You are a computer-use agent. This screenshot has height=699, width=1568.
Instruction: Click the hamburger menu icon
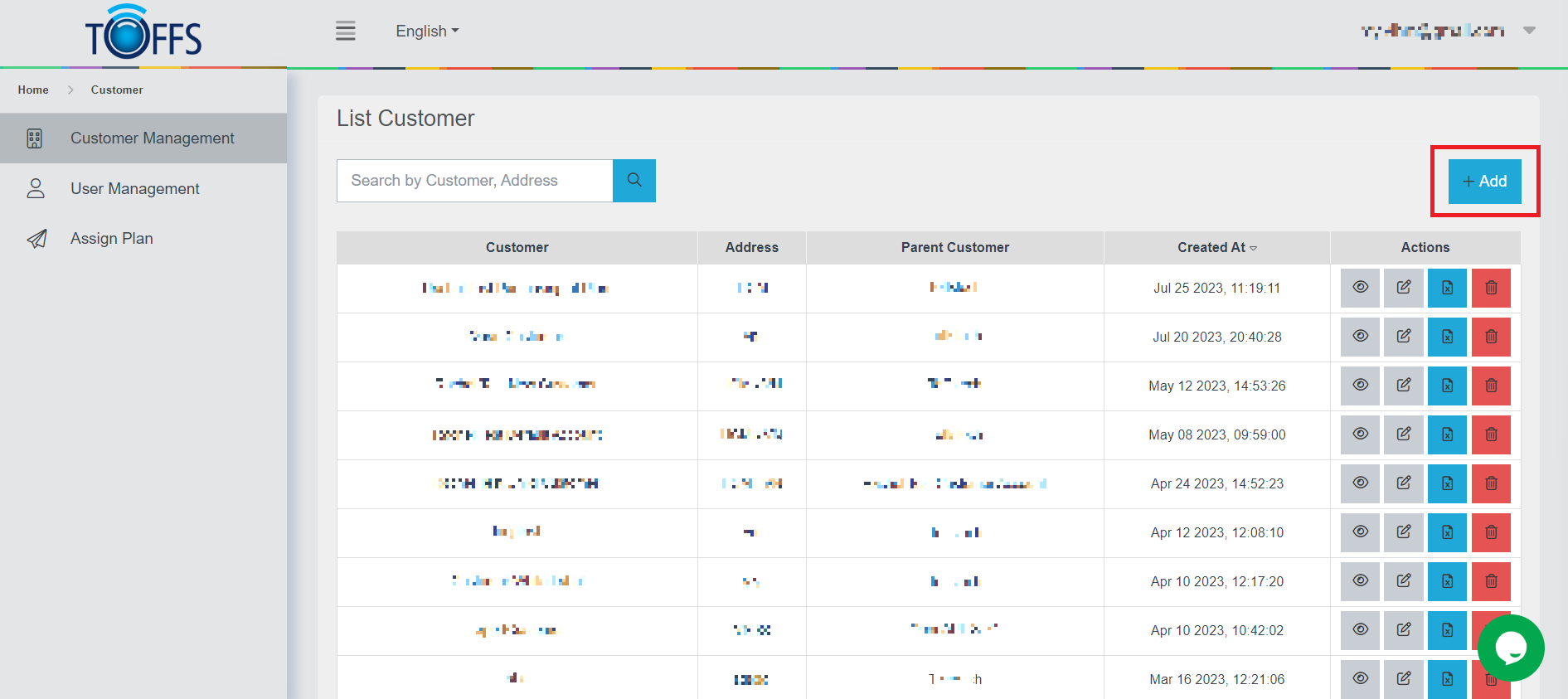tap(345, 32)
